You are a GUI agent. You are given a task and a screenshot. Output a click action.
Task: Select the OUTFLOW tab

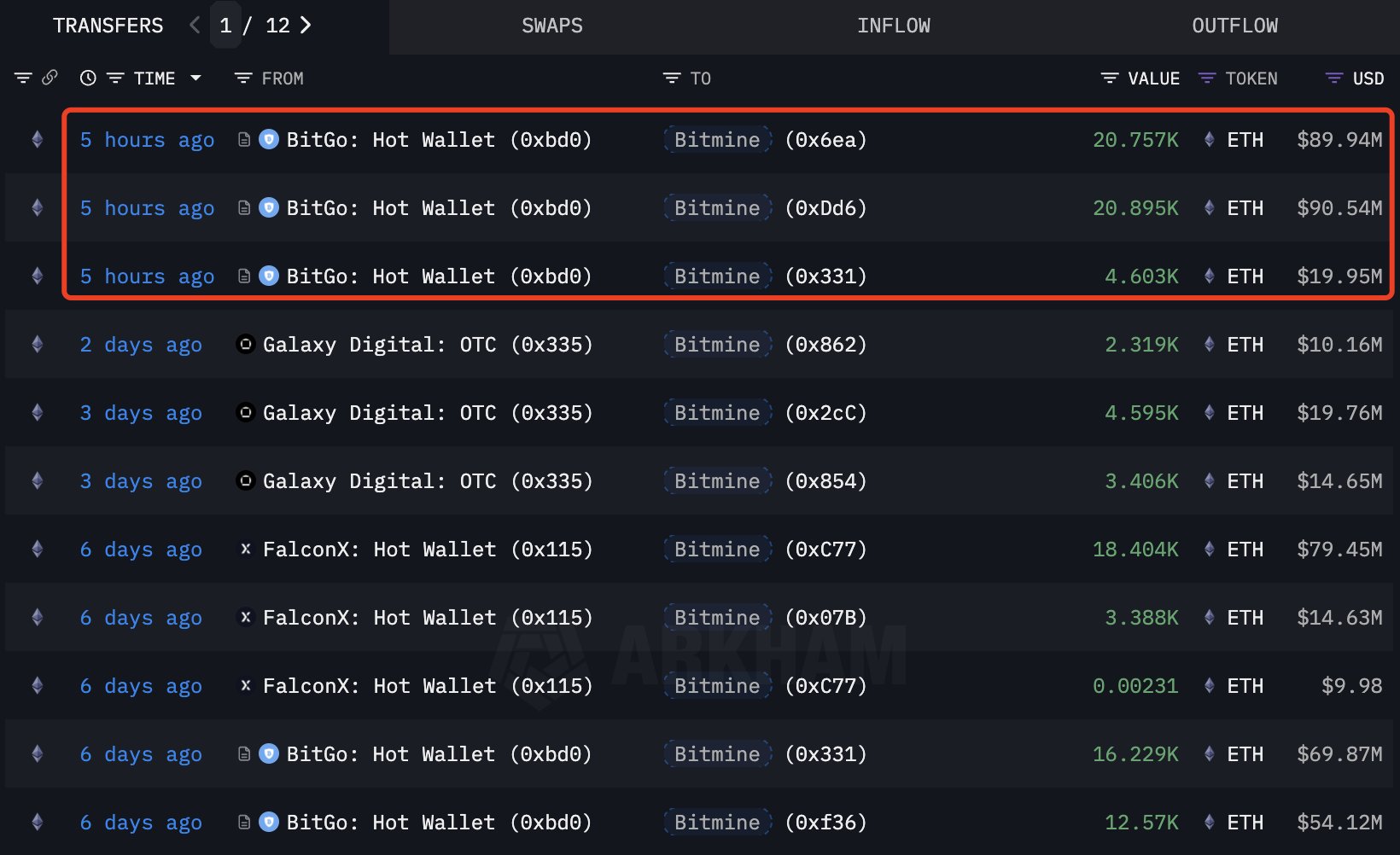[1234, 26]
